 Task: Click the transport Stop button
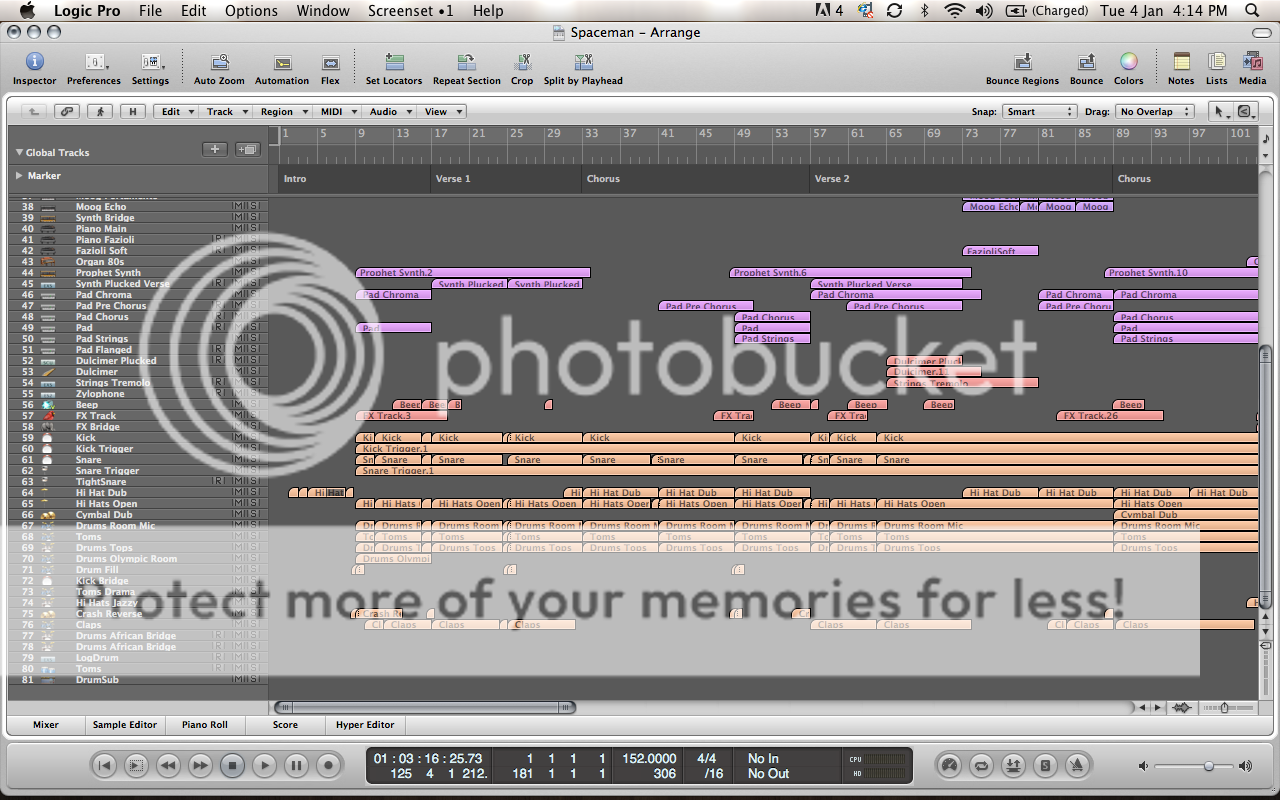click(x=232, y=766)
